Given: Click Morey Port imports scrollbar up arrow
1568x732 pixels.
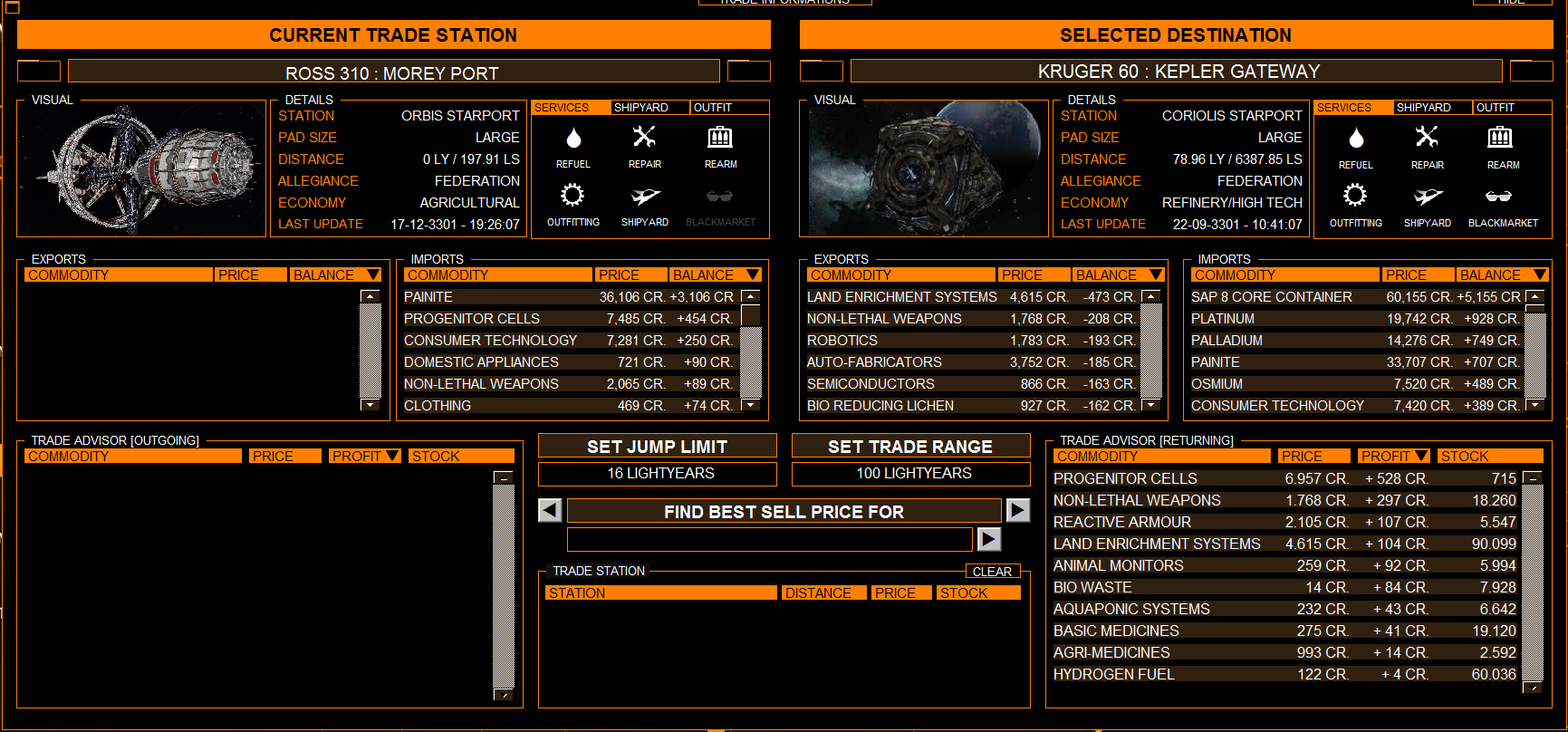Looking at the screenshot, I should point(751,296).
